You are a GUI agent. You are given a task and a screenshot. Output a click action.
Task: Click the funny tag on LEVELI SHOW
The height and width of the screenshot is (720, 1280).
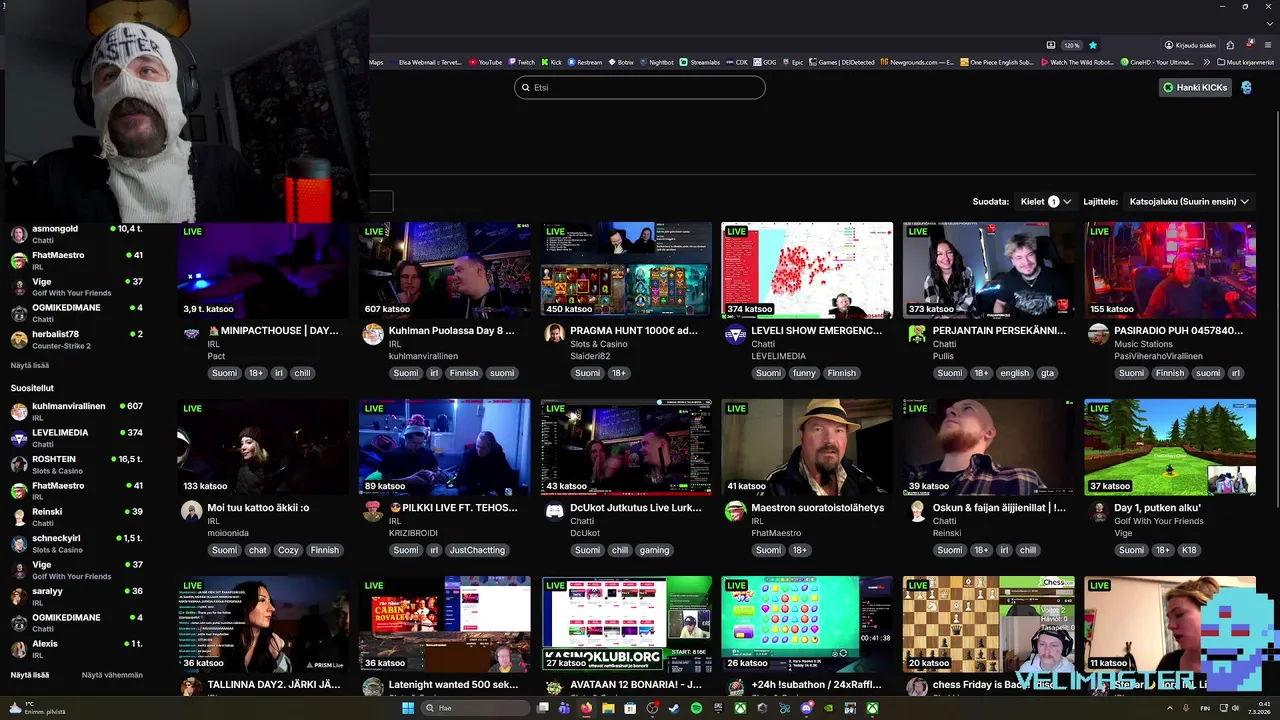point(804,373)
